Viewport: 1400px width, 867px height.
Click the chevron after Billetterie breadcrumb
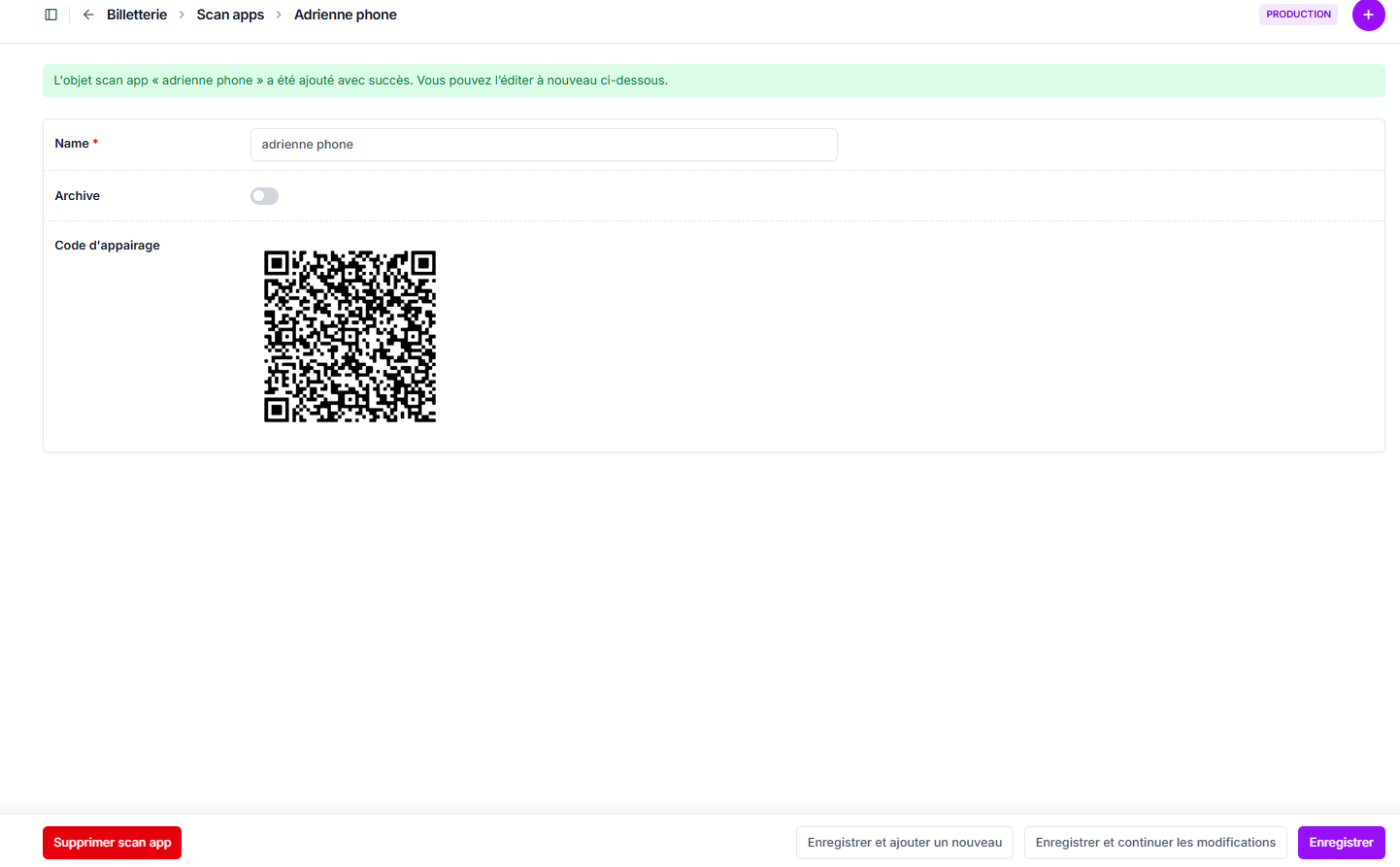point(182,15)
